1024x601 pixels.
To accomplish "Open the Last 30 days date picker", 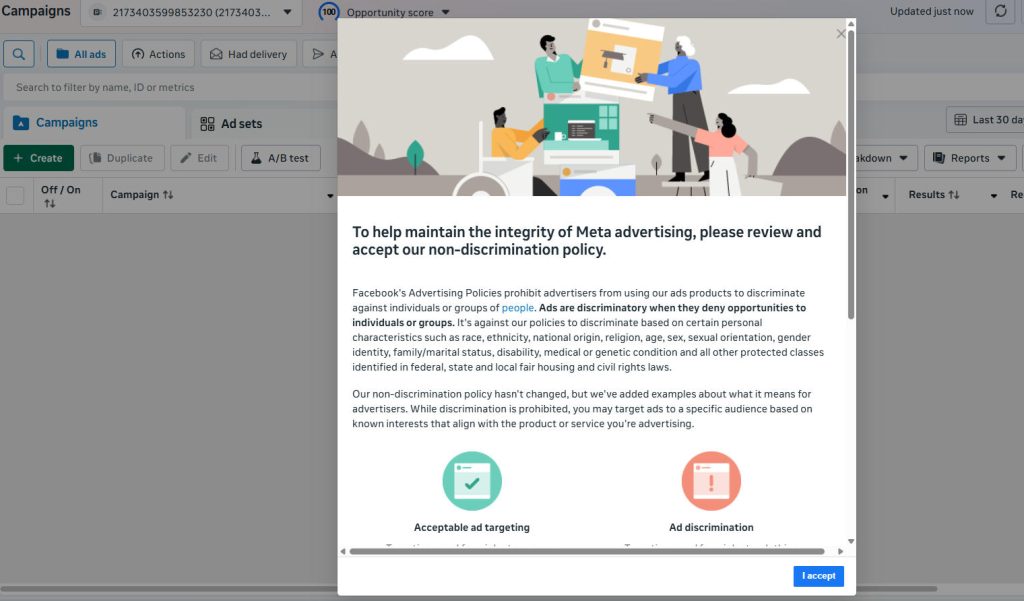I will pos(984,120).
